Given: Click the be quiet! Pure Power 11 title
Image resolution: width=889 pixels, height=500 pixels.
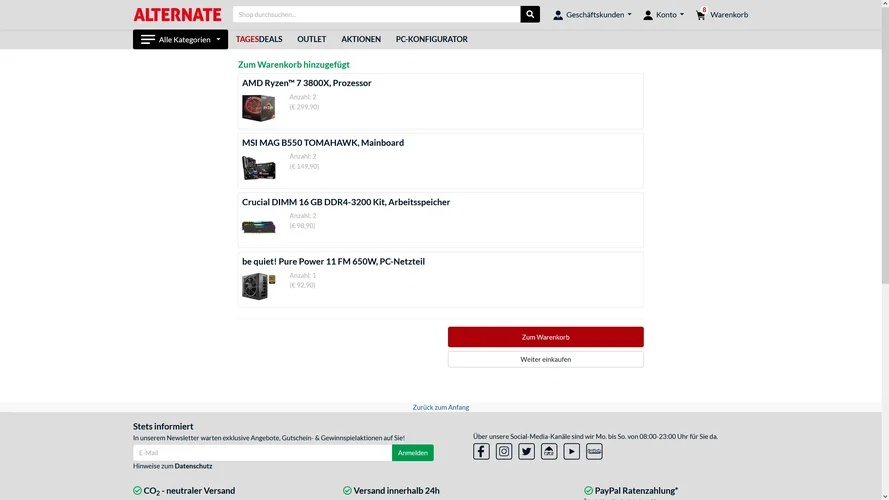Looking at the screenshot, I should coord(333,261).
